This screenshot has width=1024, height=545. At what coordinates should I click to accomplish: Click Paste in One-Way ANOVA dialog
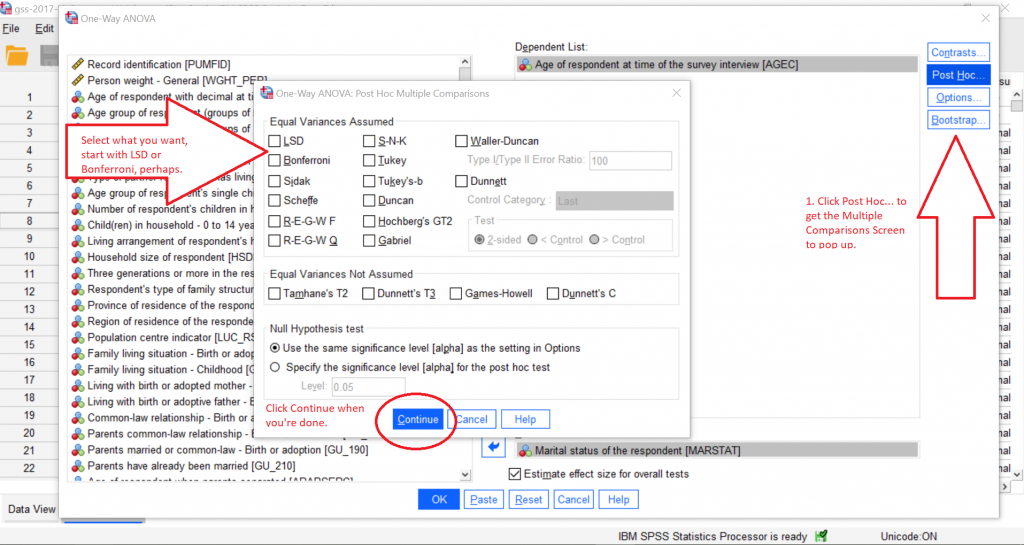click(484, 499)
